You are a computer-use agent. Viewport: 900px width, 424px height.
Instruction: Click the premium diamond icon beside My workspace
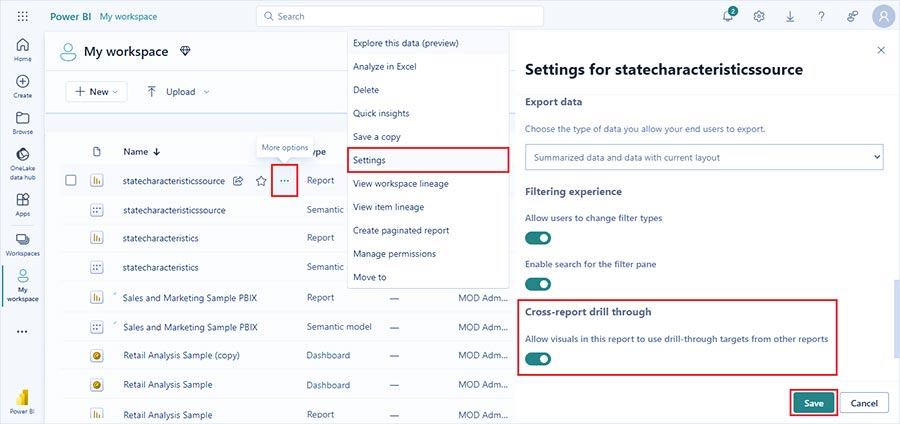click(x=185, y=51)
